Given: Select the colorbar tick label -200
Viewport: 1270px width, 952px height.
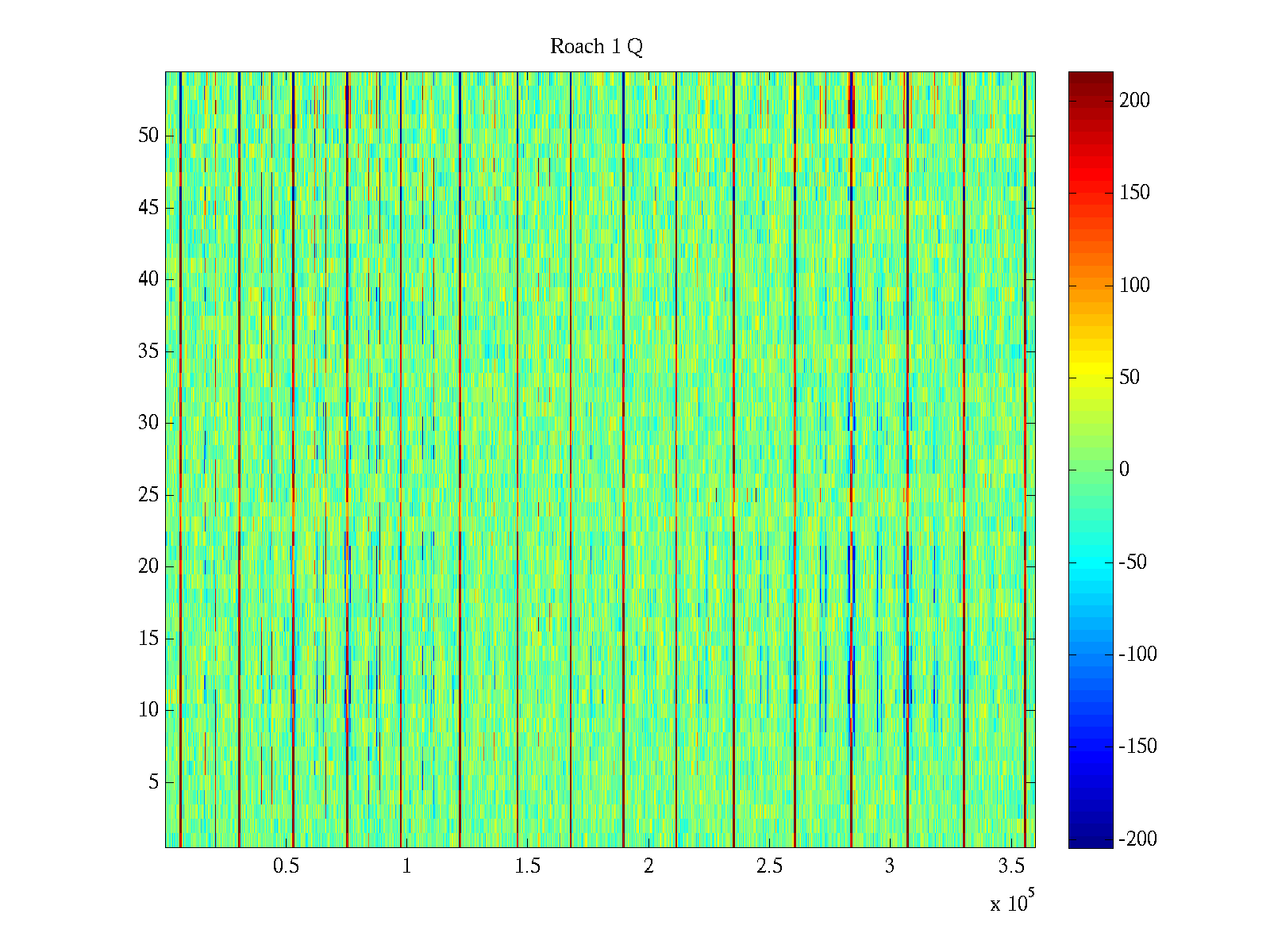Looking at the screenshot, I should [x=1137, y=839].
